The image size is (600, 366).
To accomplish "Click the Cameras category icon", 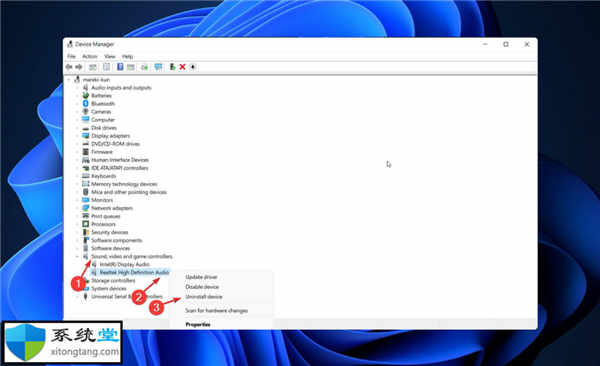I will click(86, 111).
